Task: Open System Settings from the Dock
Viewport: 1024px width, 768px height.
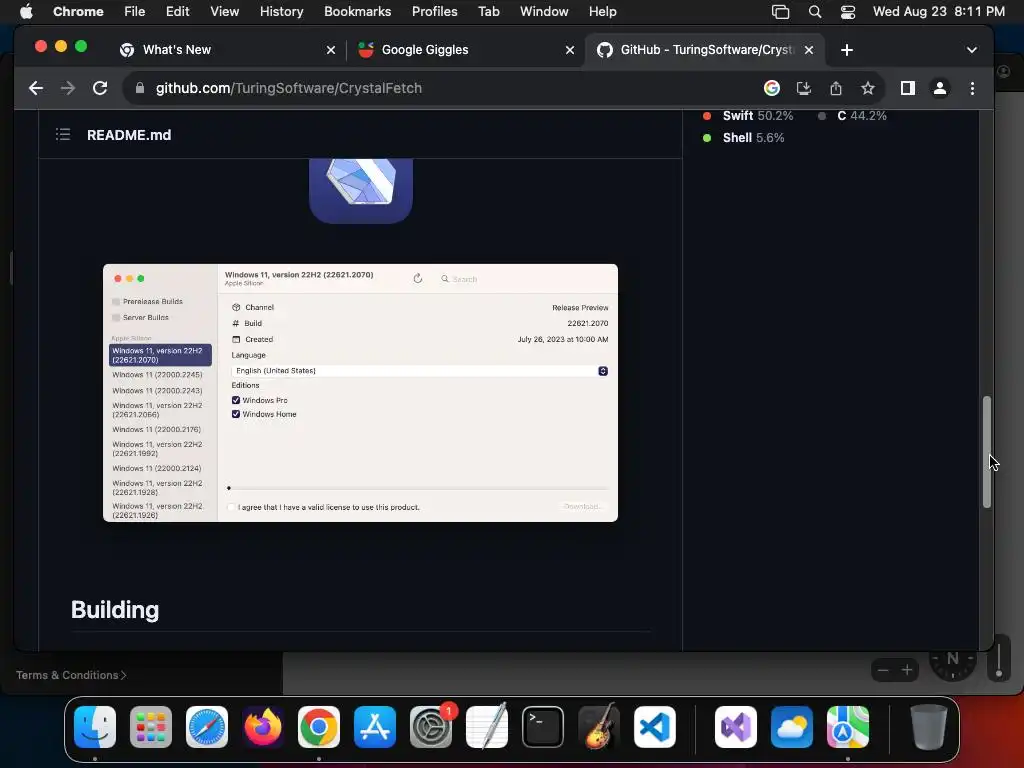Action: pos(431,727)
